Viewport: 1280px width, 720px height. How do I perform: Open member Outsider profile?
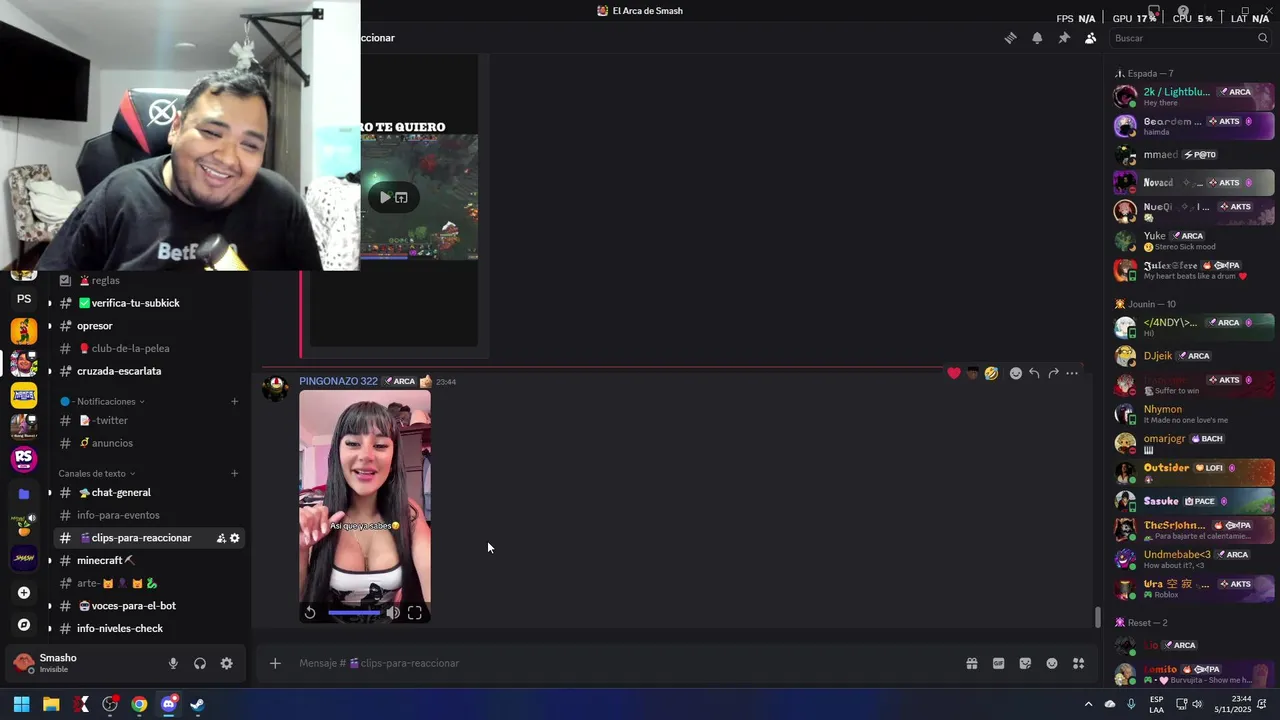pyautogui.click(x=1194, y=472)
